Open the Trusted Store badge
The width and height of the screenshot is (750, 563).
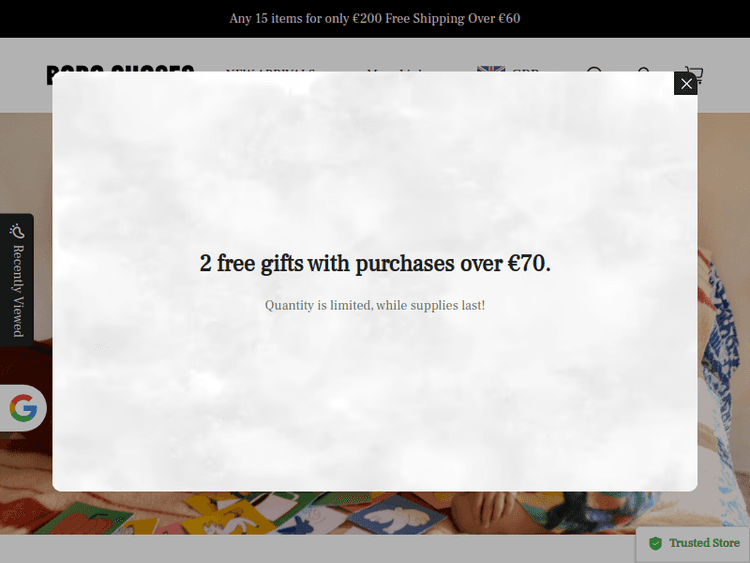(693, 543)
